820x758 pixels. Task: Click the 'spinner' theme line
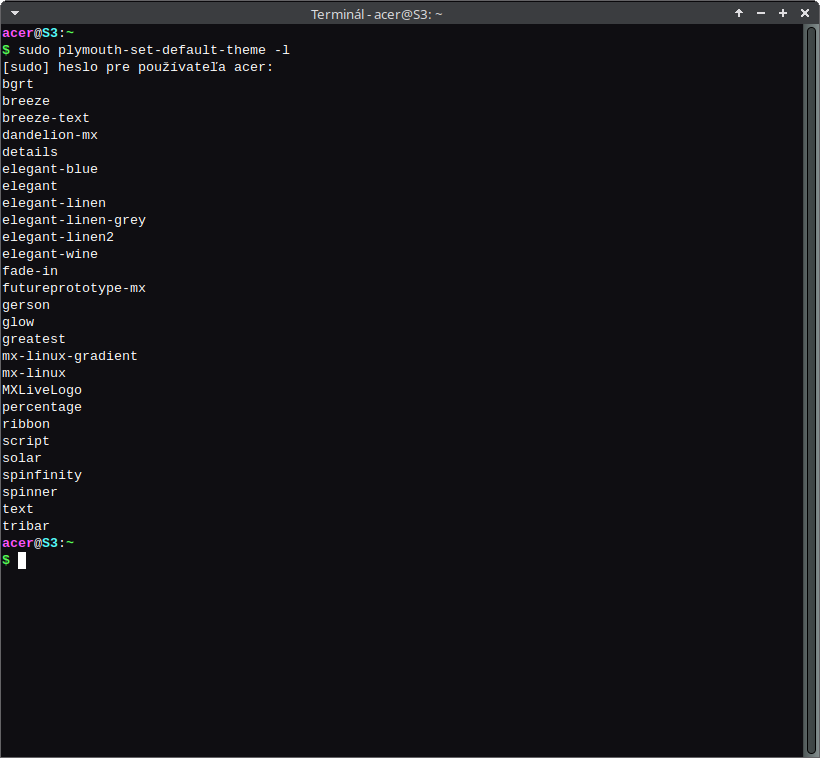pyautogui.click(x=30, y=492)
